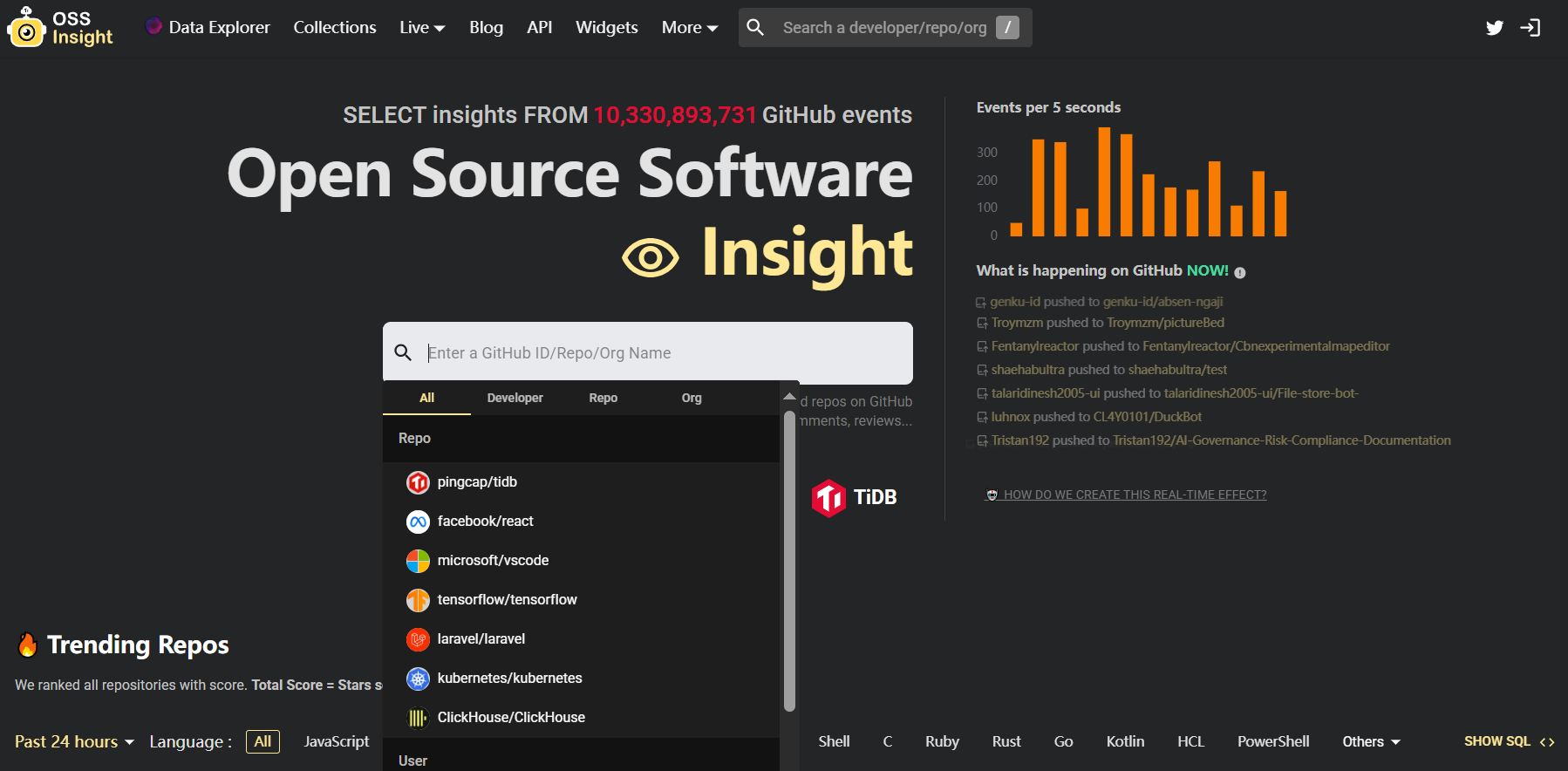Filter trending repos by Kotlin
The image size is (1568, 771).
pos(1125,741)
